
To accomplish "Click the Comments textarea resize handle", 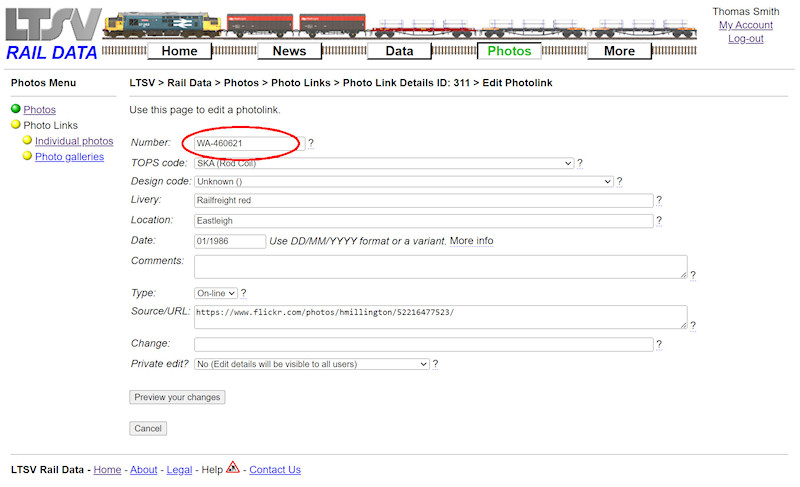I will point(683,274).
